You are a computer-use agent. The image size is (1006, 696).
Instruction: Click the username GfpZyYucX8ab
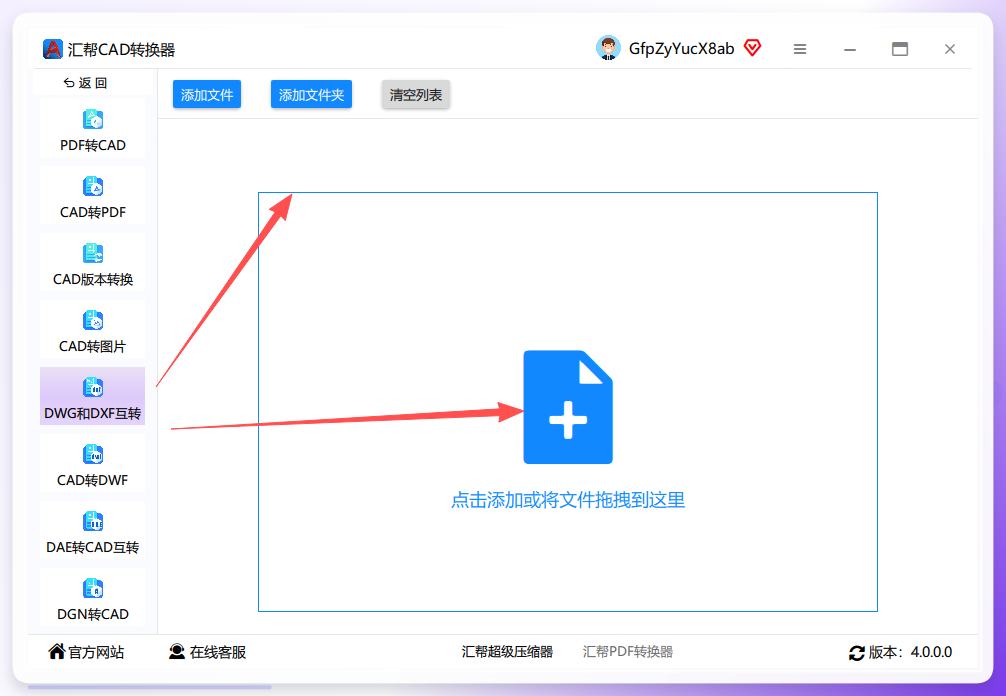681,49
